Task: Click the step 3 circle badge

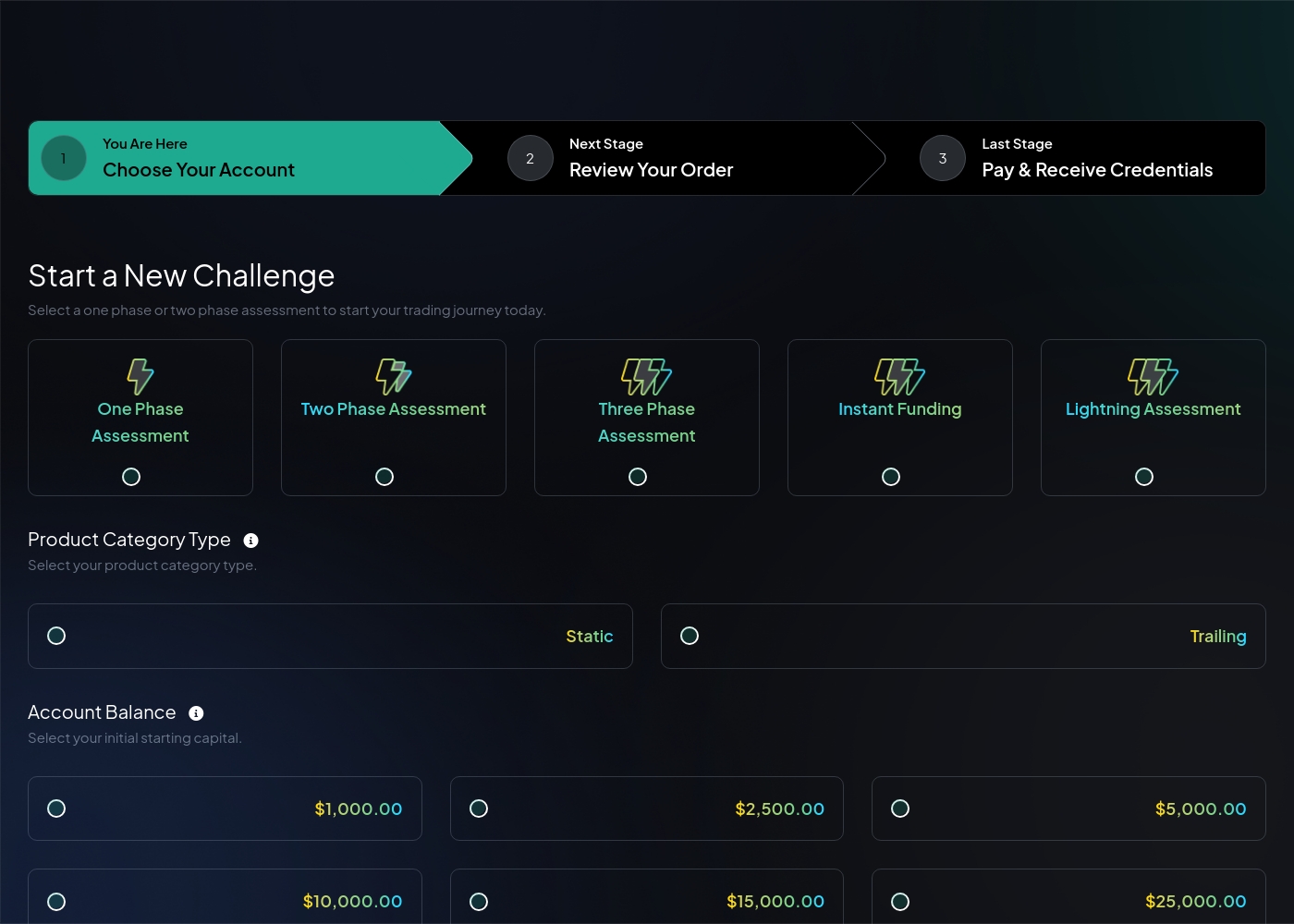Action: coord(943,158)
